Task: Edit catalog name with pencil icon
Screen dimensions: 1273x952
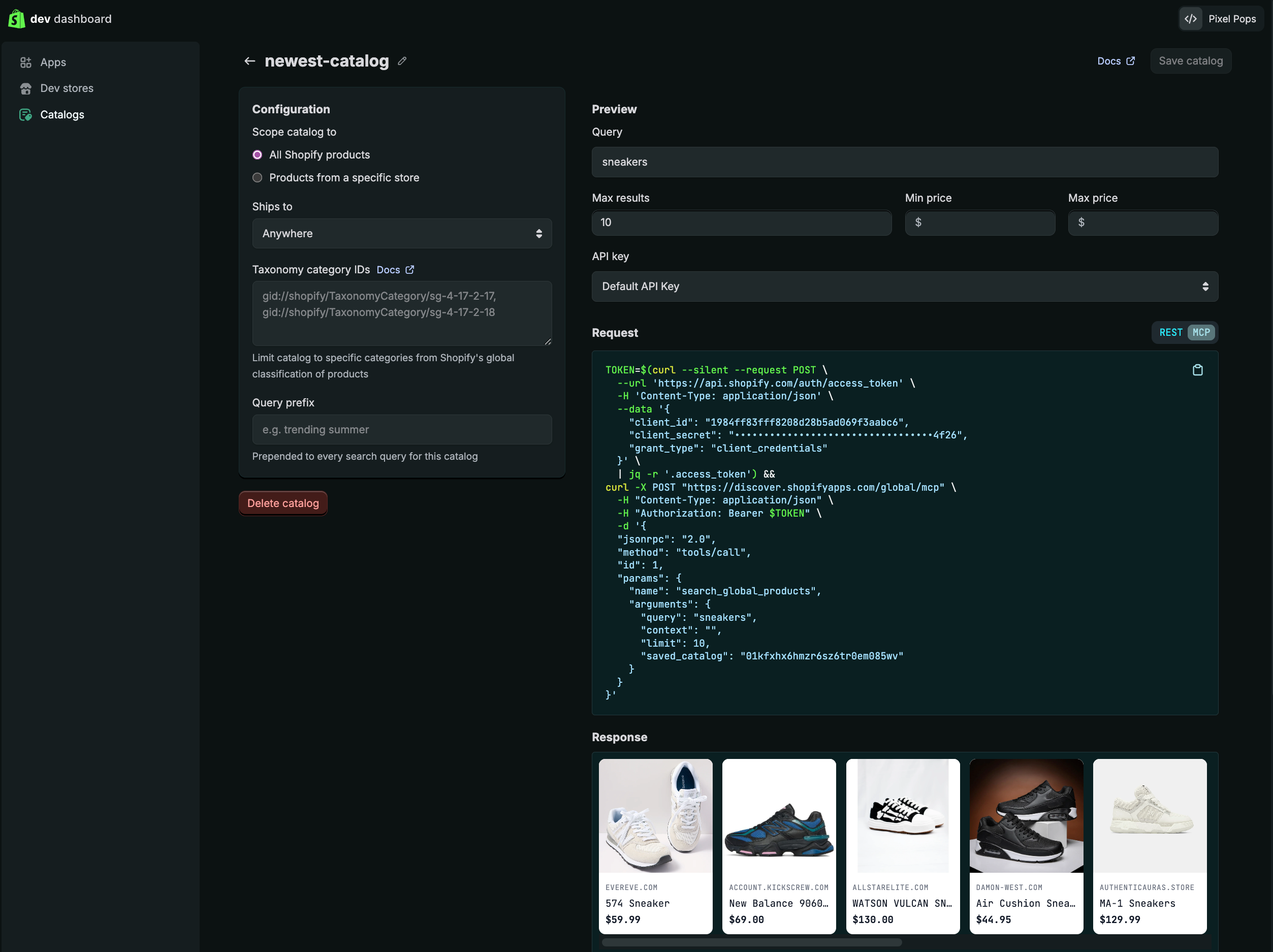Action: 402,61
